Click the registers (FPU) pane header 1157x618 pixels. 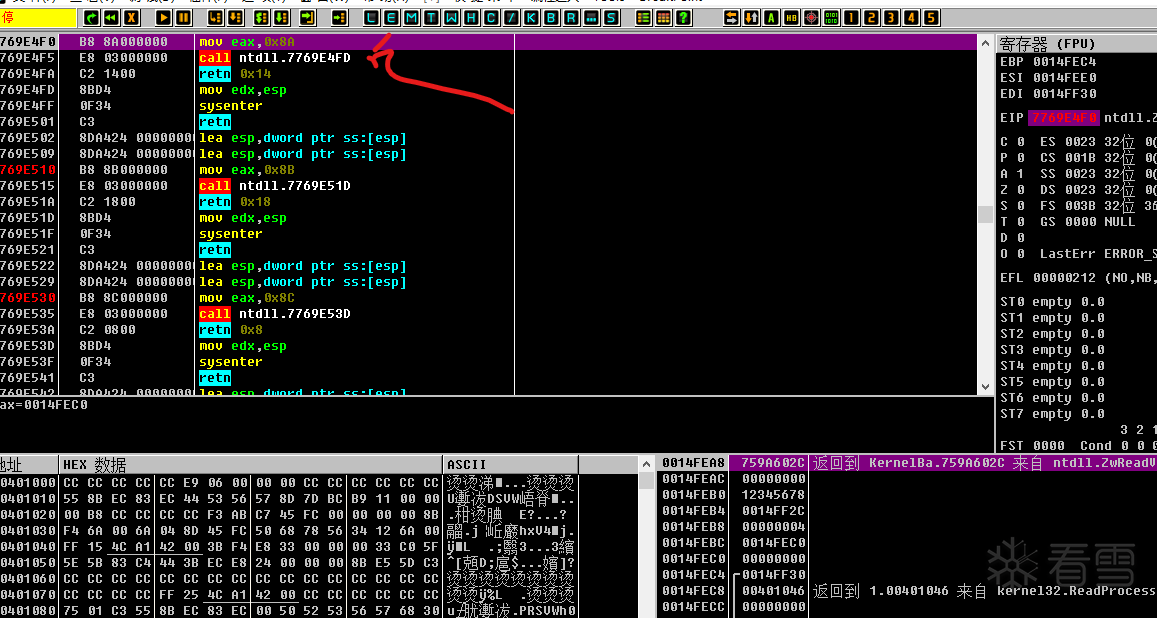click(x=1077, y=44)
